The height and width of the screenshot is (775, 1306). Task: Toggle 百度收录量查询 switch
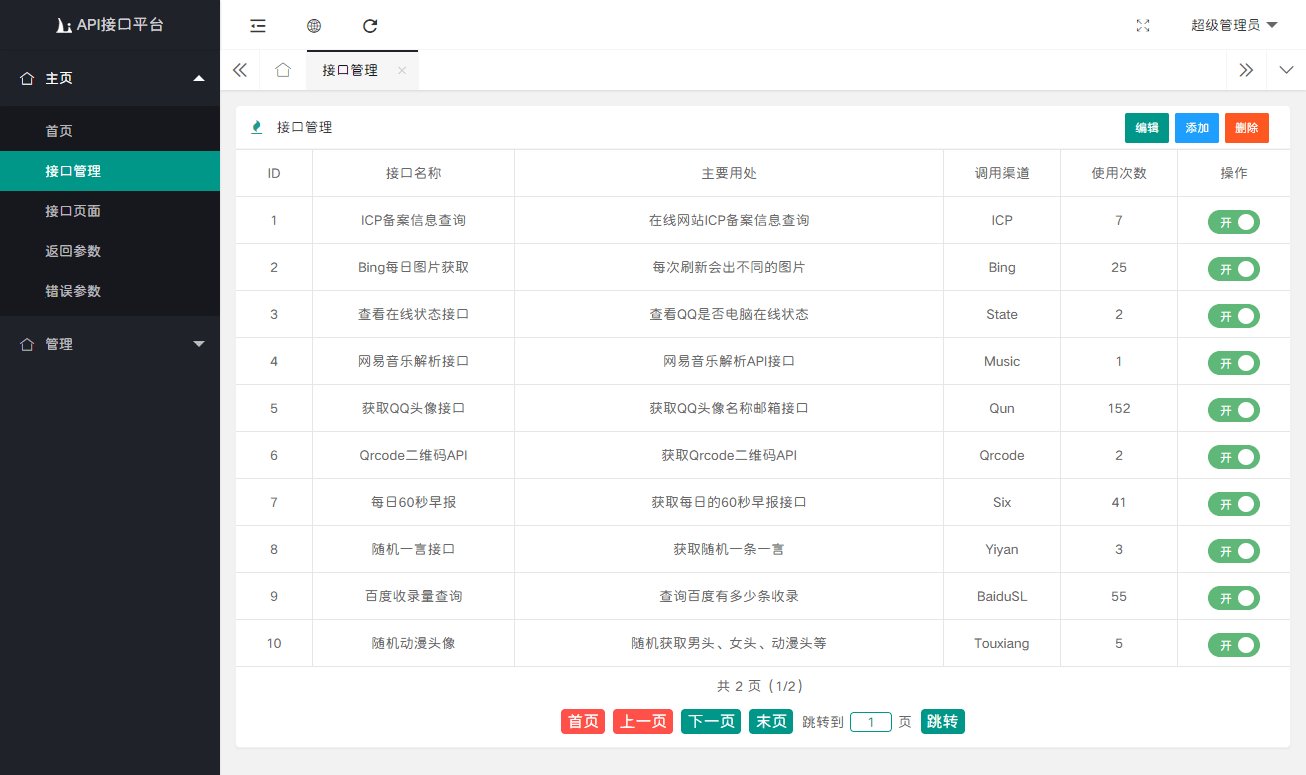coord(1233,598)
